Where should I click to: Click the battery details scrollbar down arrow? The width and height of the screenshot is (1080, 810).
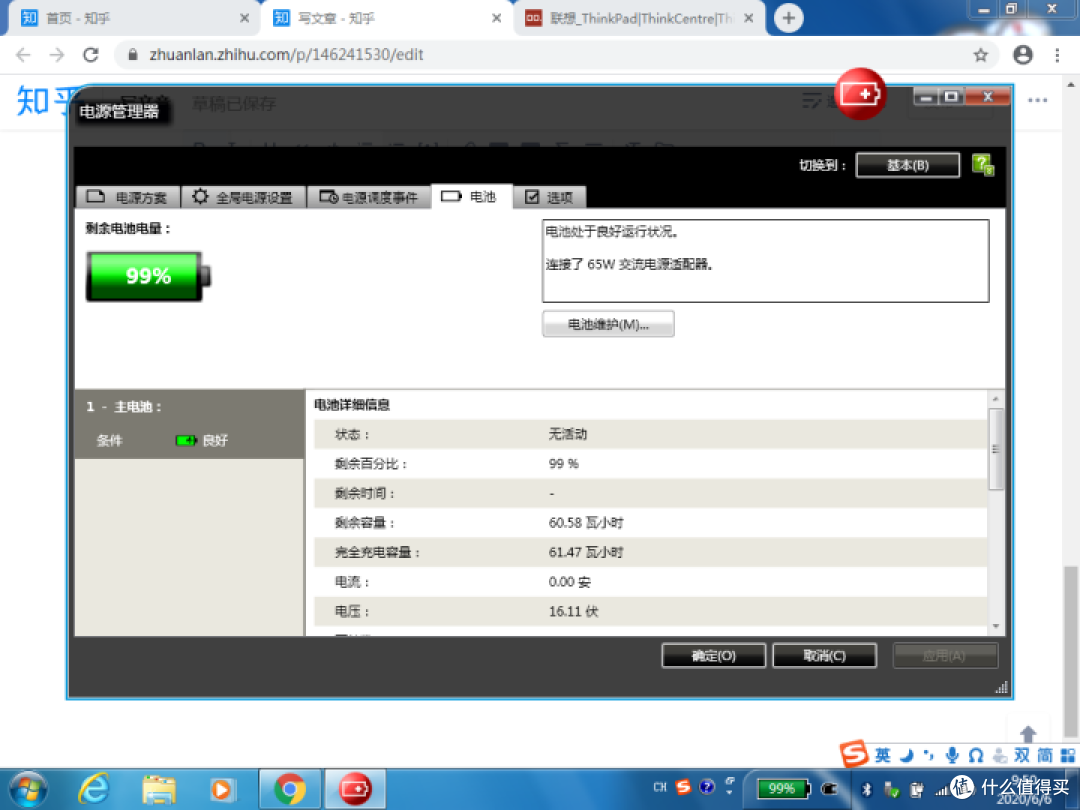click(x=995, y=626)
